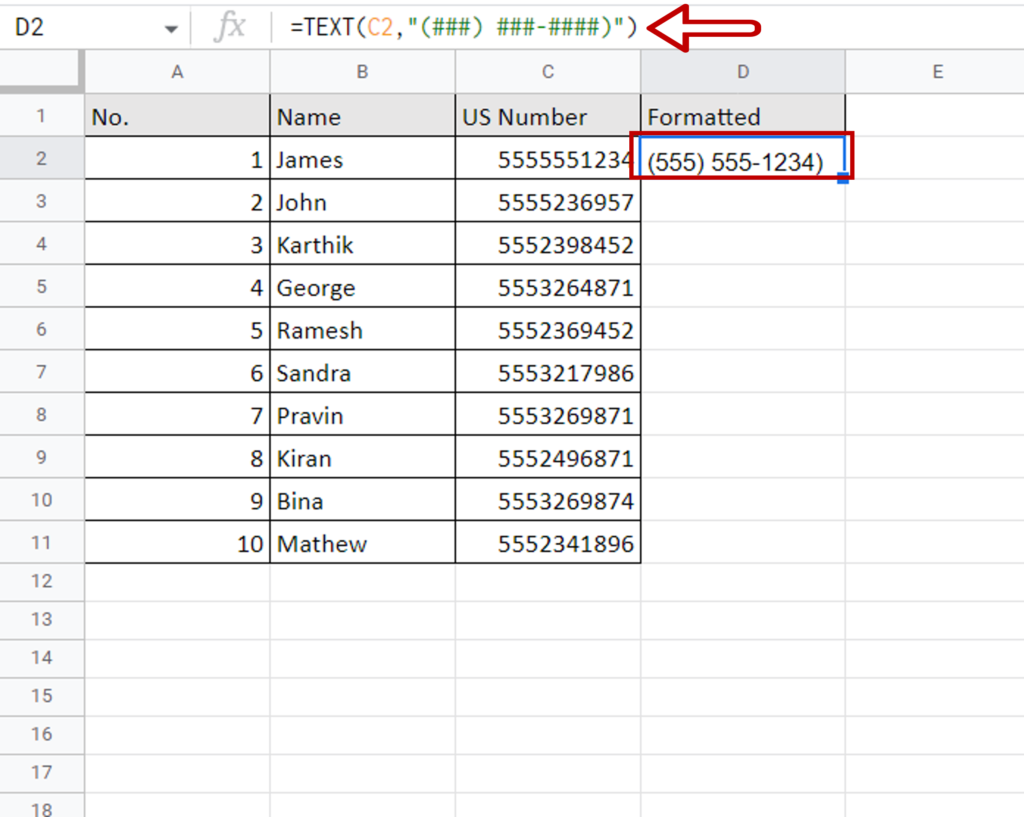Select row 2 header
1024x817 pixels.
pyautogui.click(x=42, y=158)
